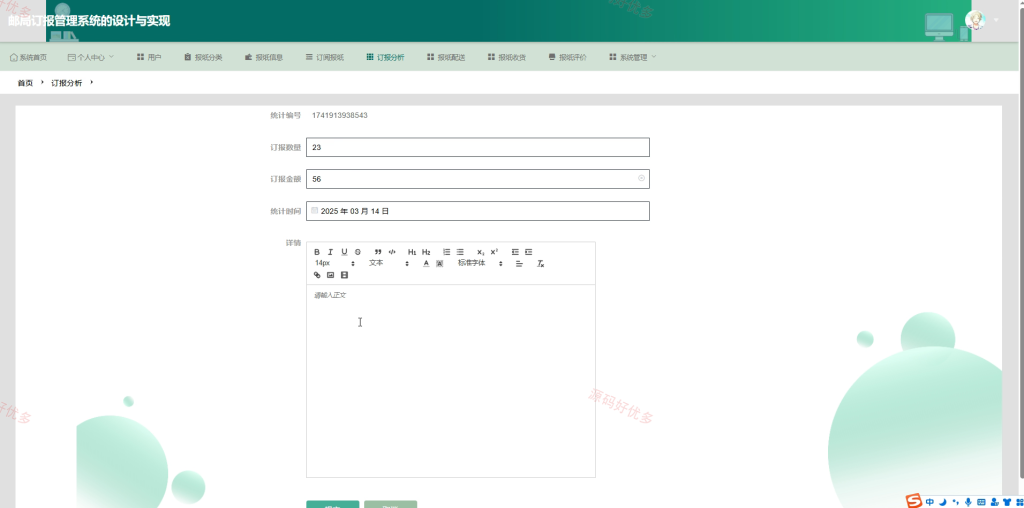Open the text color picker
Screen dimensions: 1024x508
click(426, 264)
